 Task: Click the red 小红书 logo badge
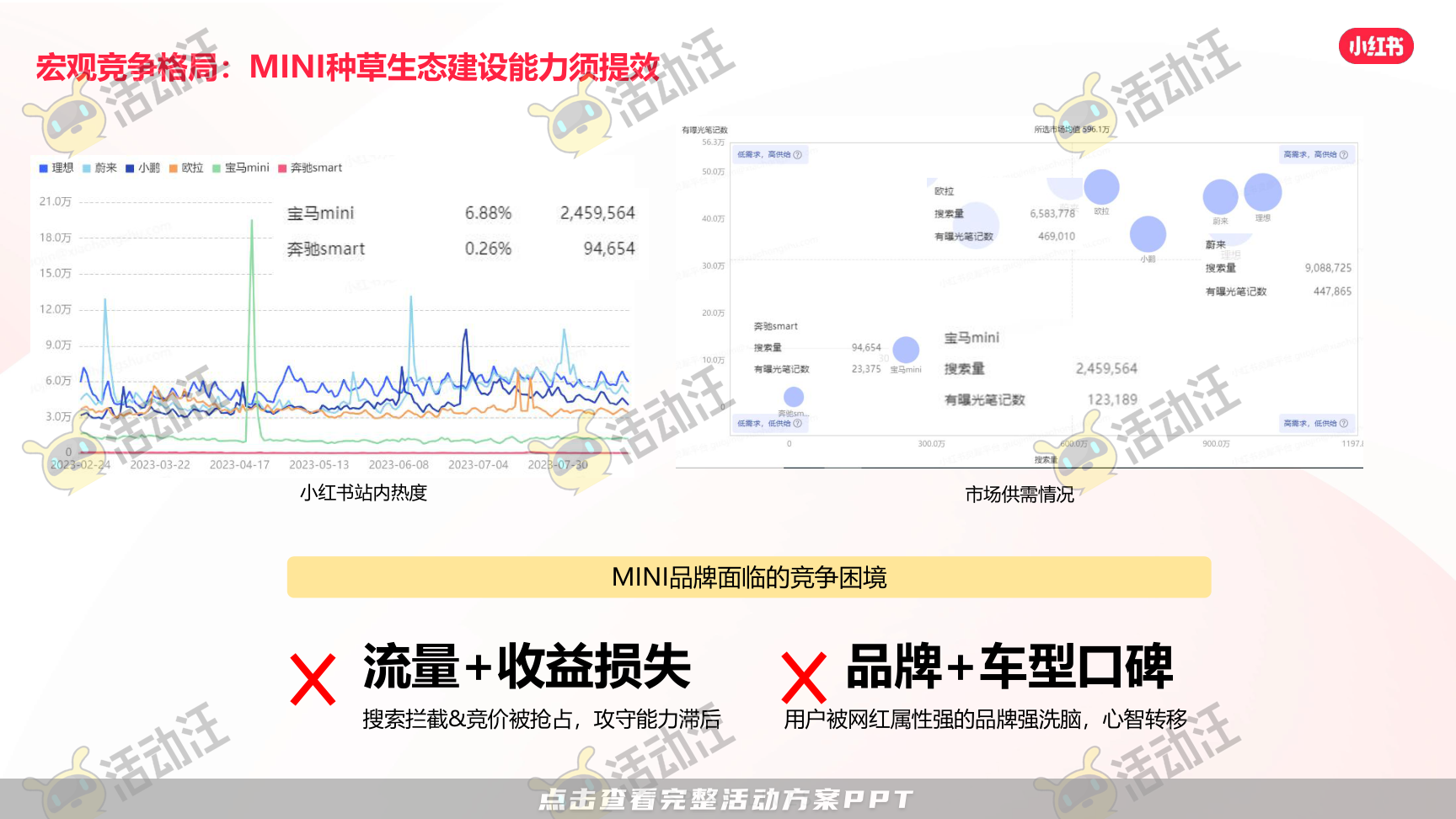[1376, 45]
